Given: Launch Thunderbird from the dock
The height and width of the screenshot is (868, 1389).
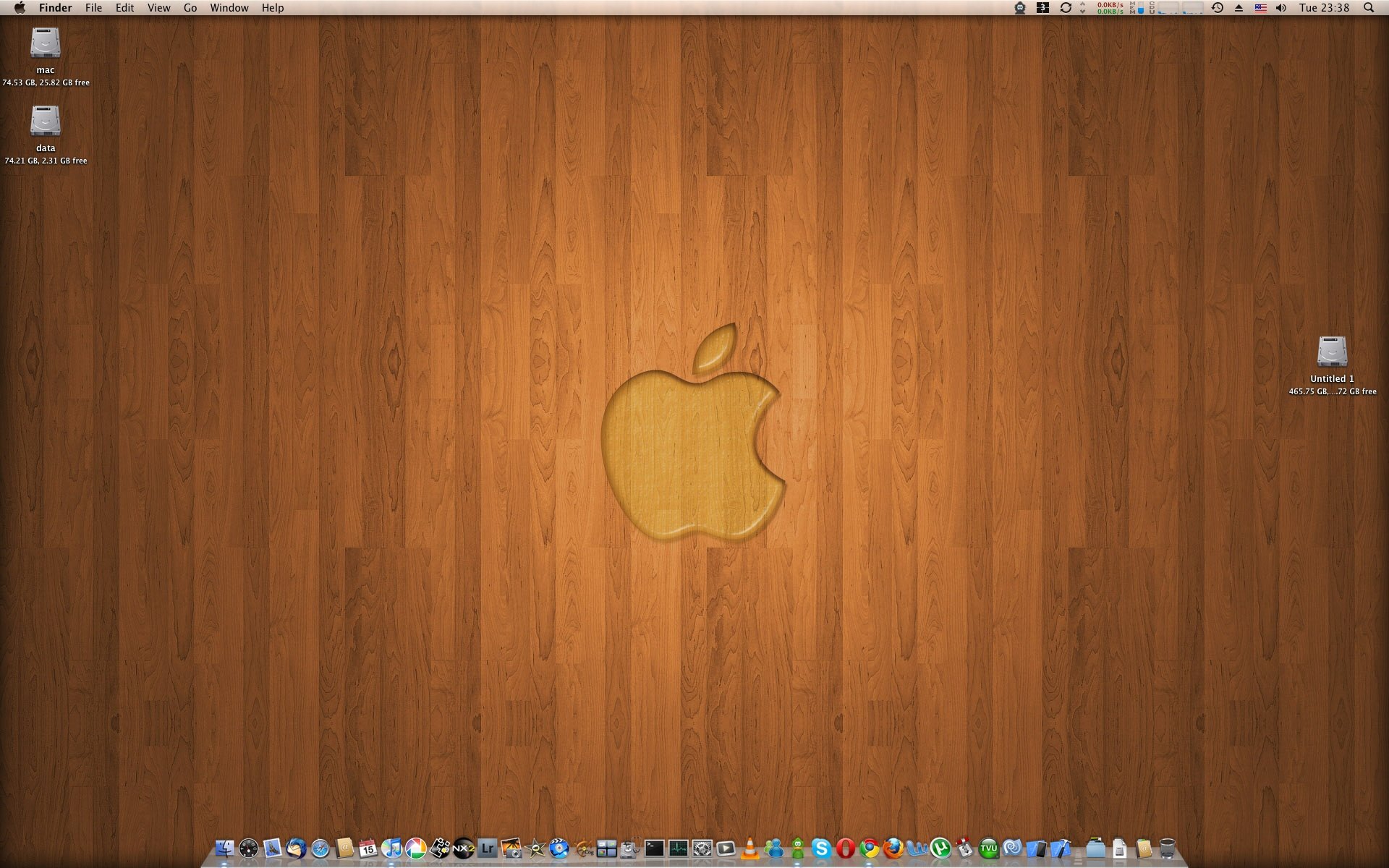Looking at the screenshot, I should tap(296, 848).
